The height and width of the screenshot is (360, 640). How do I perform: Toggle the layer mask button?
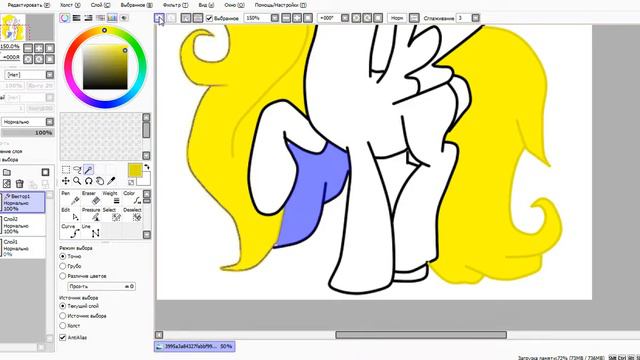point(45,172)
